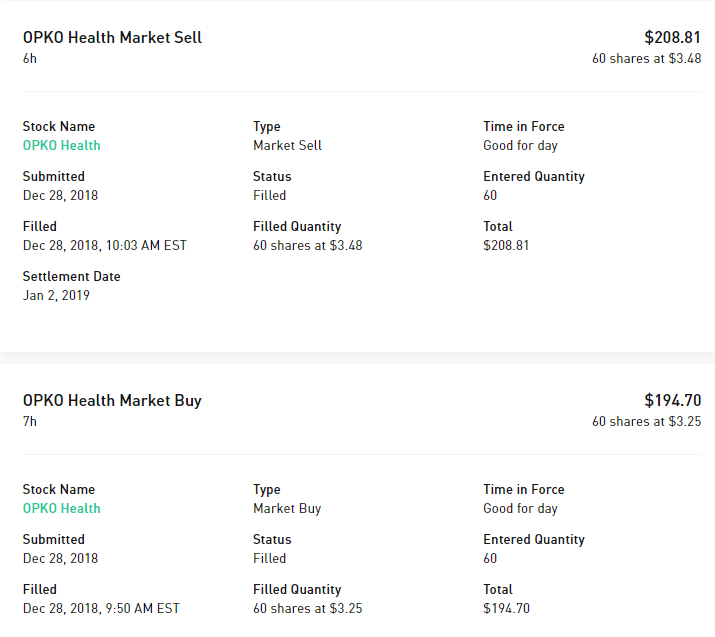Open OPKO Health link in Market Sell details
This screenshot has height=637, width=715.
pos(62,146)
